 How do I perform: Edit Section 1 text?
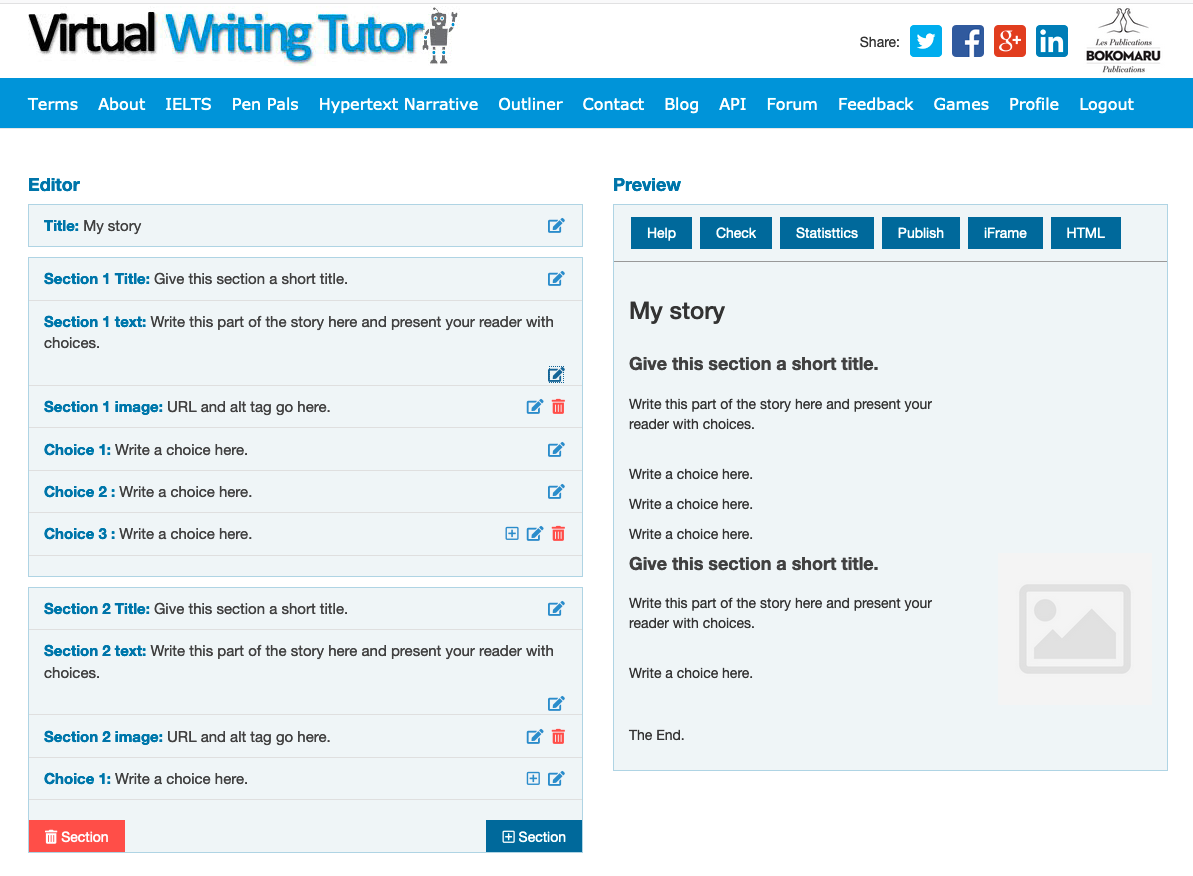(x=556, y=373)
